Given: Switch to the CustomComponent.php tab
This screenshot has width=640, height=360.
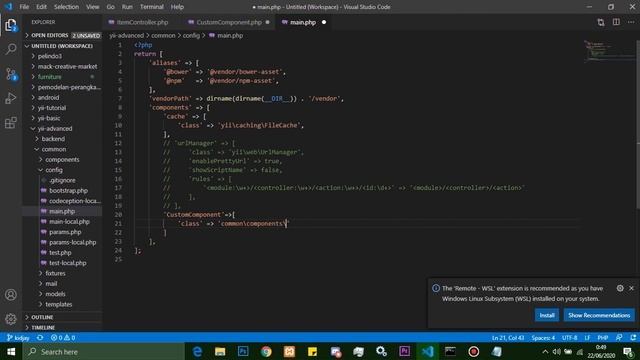Looking at the screenshot, I should 229,22.
